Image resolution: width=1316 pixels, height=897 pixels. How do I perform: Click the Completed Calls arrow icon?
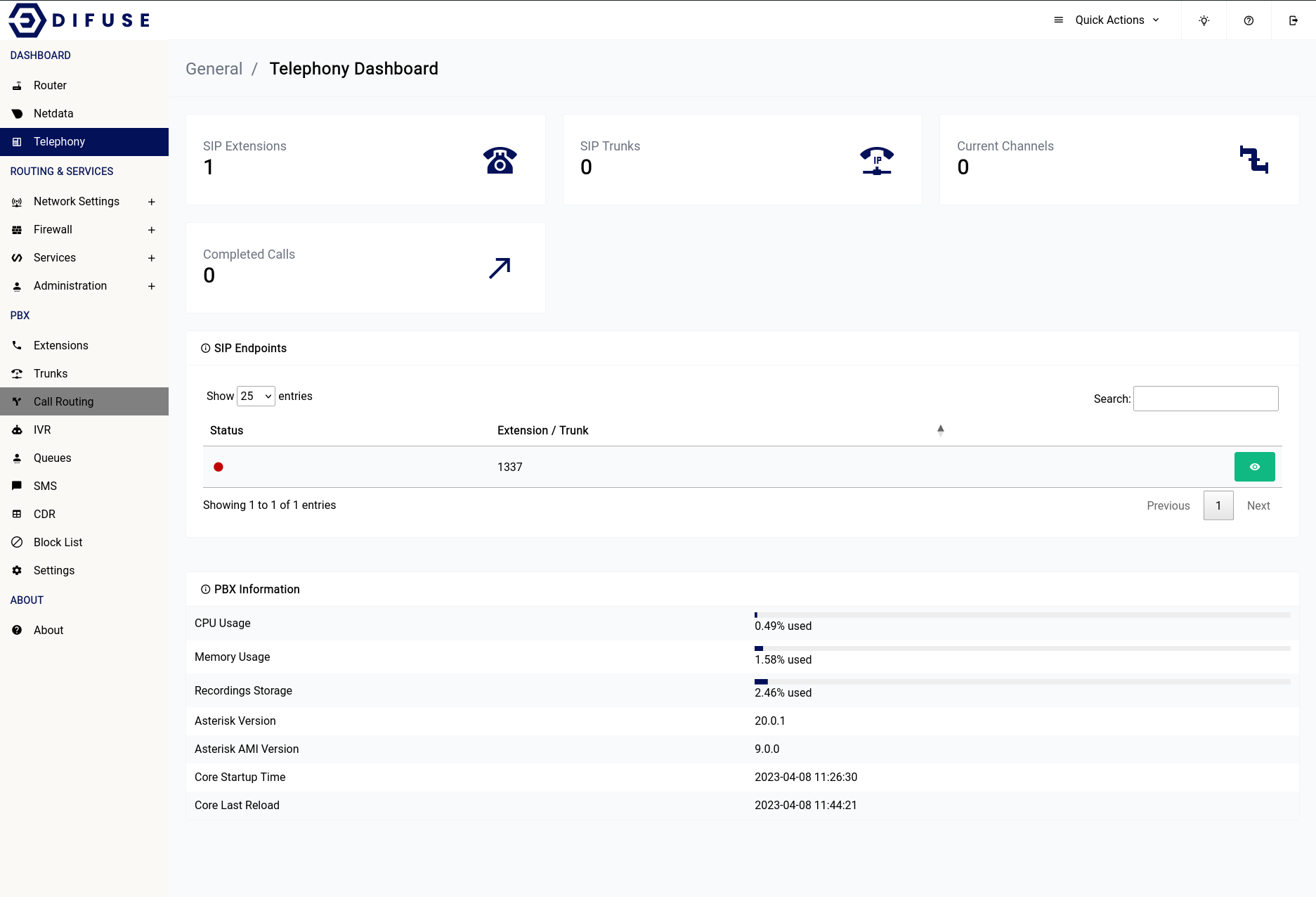(x=500, y=268)
